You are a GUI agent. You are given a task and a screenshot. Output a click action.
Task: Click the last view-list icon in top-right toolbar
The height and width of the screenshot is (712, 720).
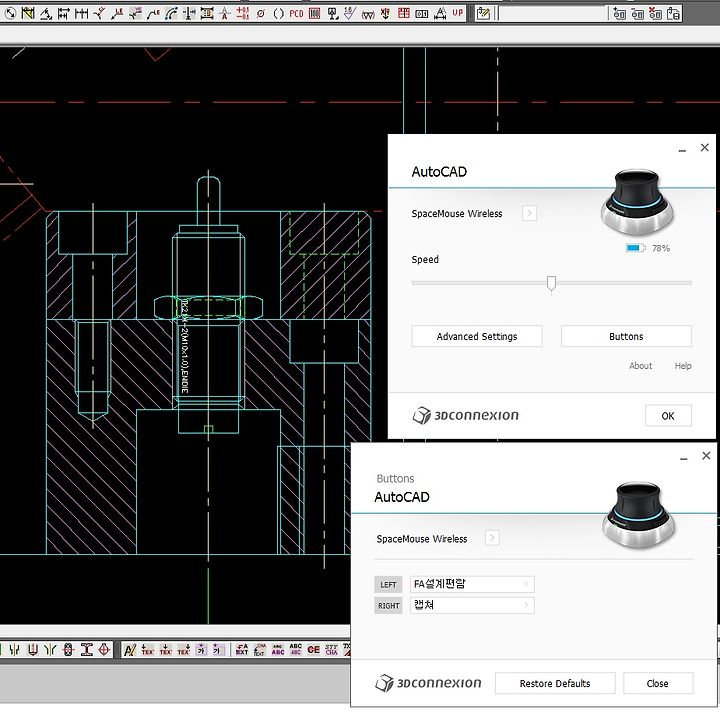coord(673,13)
